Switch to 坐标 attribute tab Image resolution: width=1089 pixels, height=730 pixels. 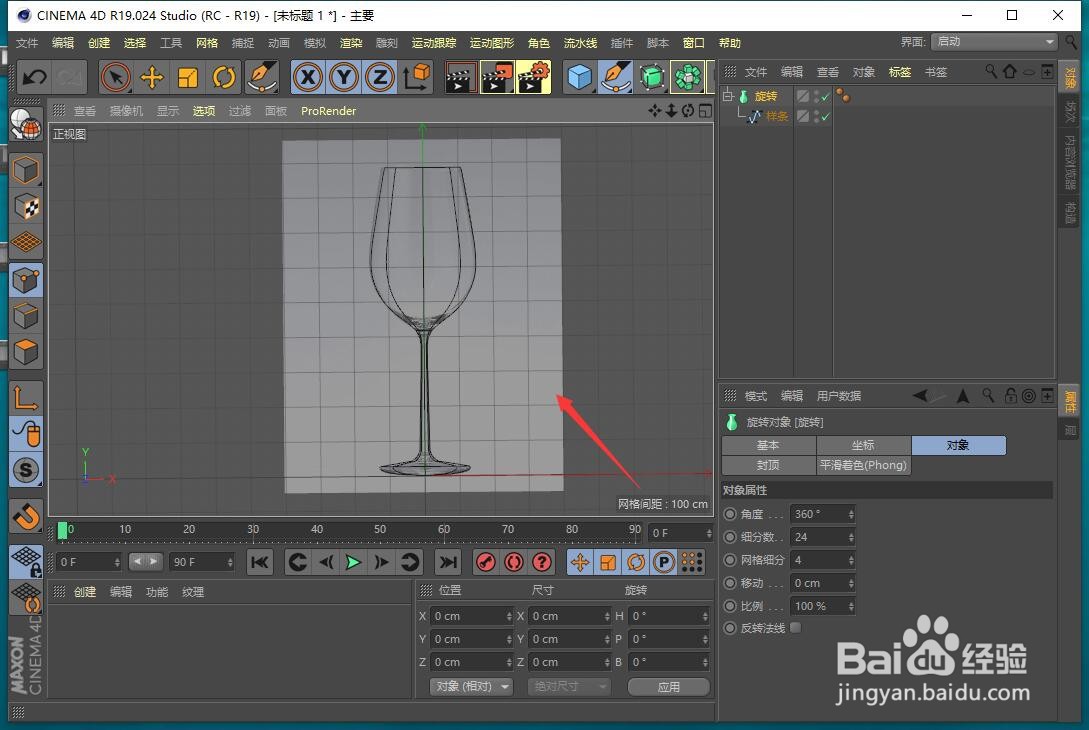[x=863, y=445]
